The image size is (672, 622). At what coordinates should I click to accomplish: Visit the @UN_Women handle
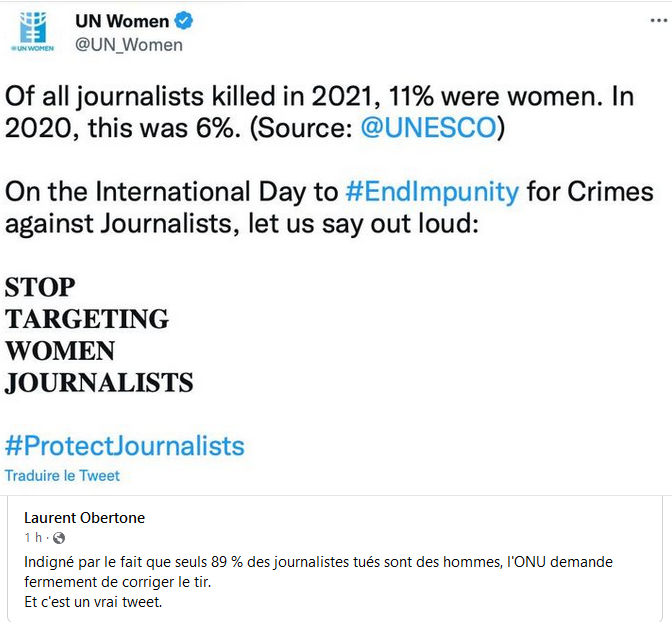(129, 45)
